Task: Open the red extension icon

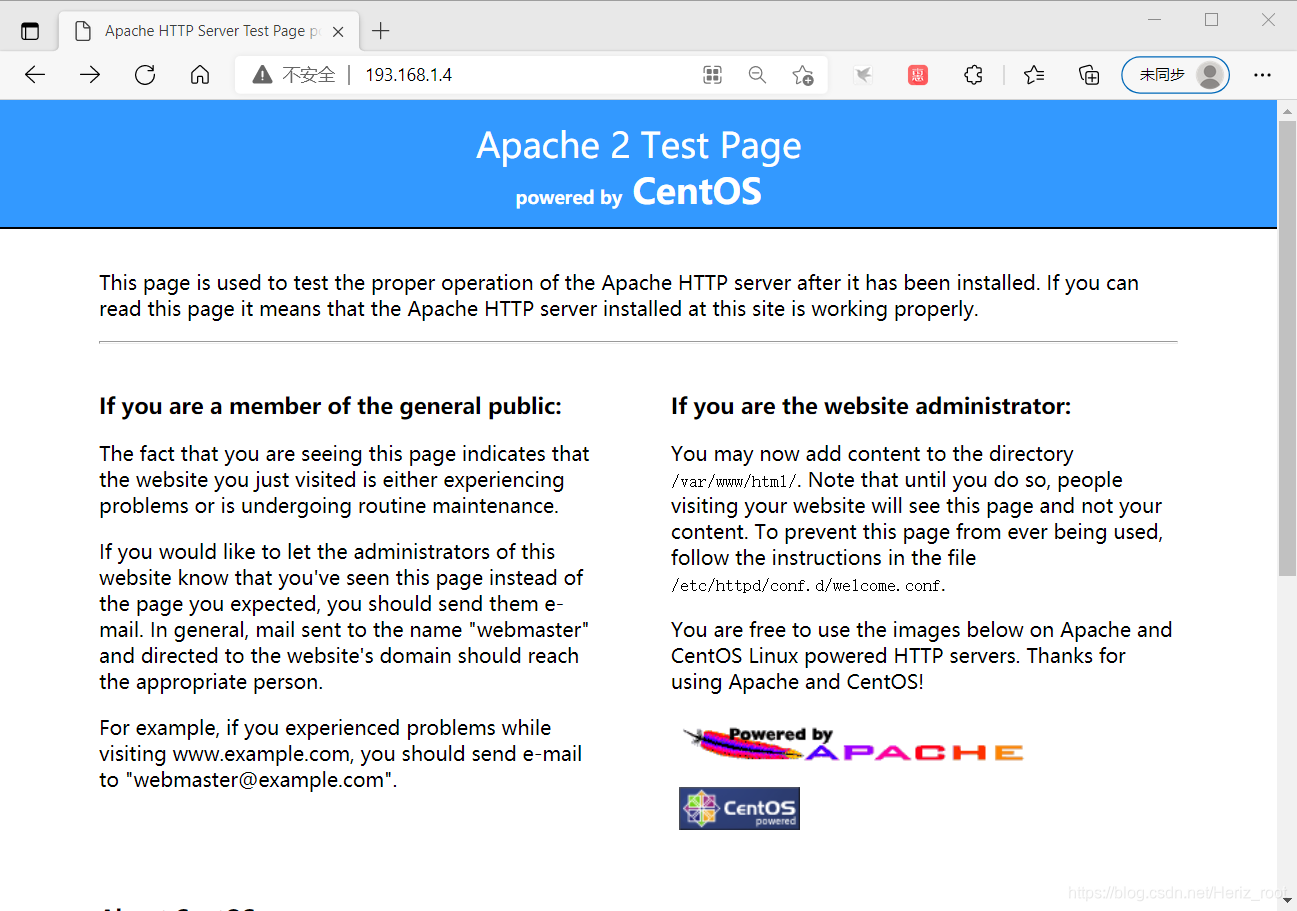Action: pos(918,75)
